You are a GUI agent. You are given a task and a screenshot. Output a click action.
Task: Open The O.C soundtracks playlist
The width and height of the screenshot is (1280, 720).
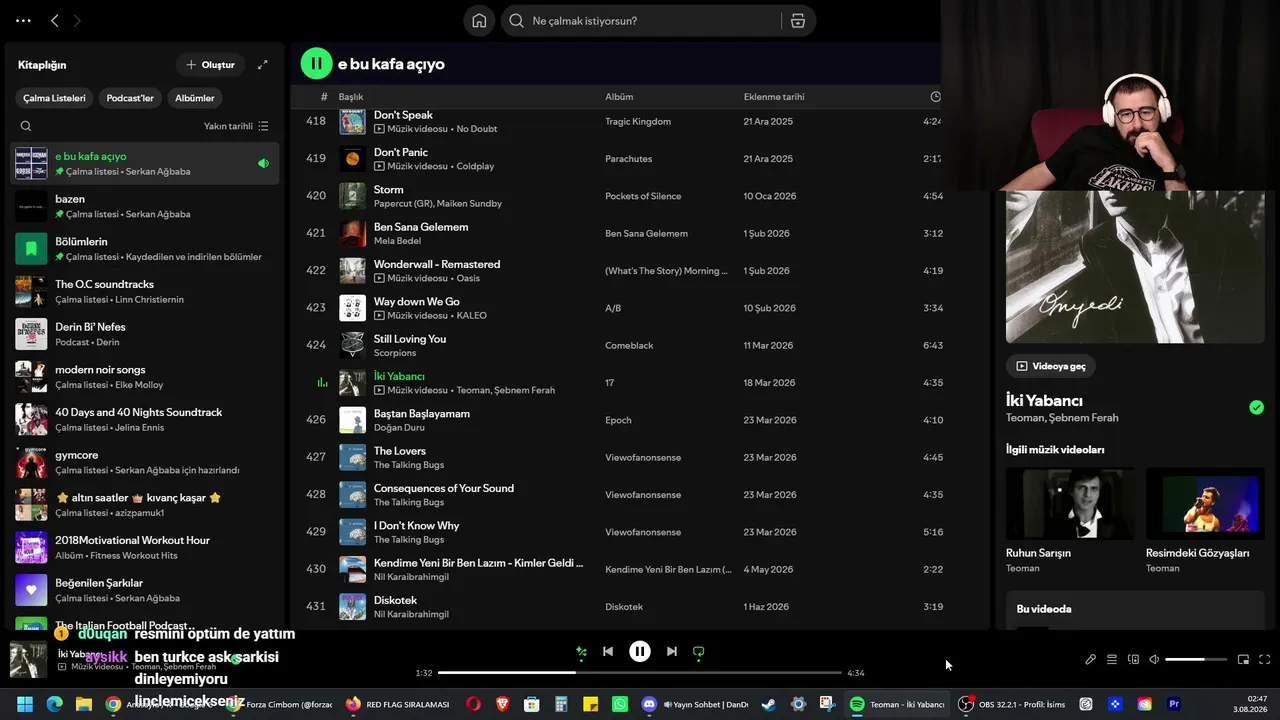[x=145, y=292]
